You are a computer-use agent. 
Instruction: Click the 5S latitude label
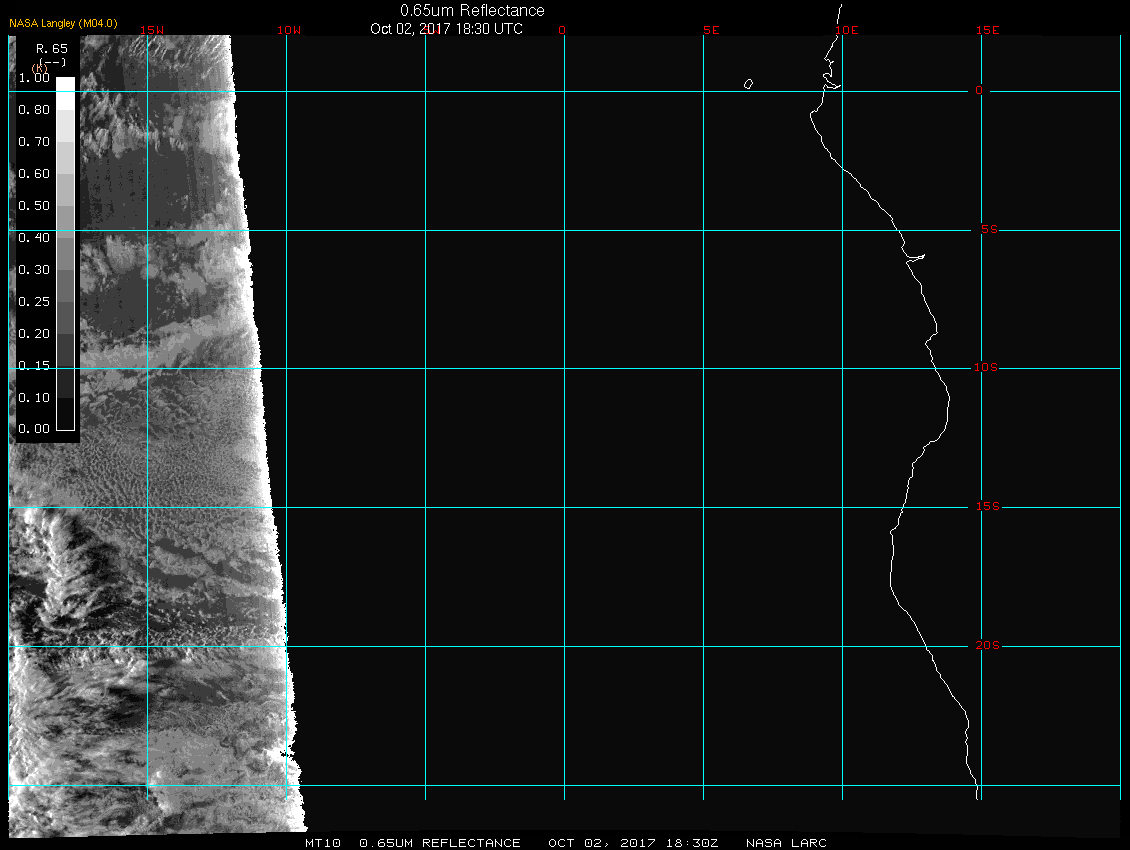pyautogui.click(x=988, y=230)
